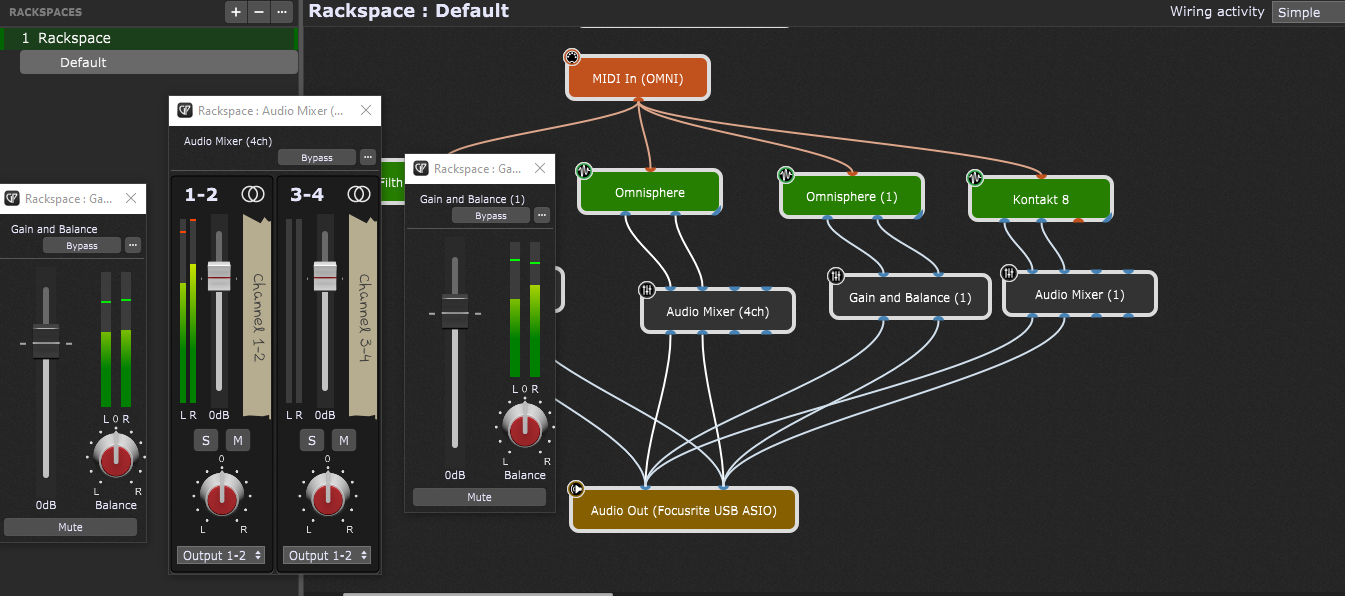The image size is (1345, 596).
Task: Click the channel 1-2 volume fader handle
Action: click(x=219, y=275)
